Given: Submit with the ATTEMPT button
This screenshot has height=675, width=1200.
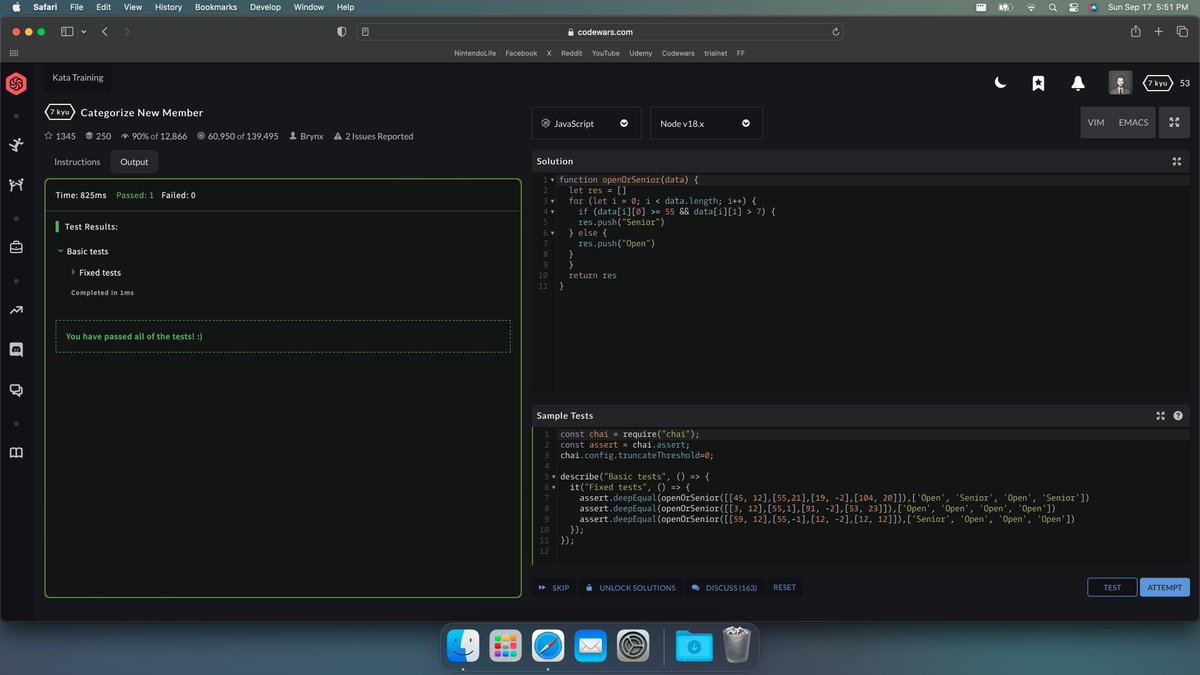Looking at the screenshot, I should (x=1165, y=588).
